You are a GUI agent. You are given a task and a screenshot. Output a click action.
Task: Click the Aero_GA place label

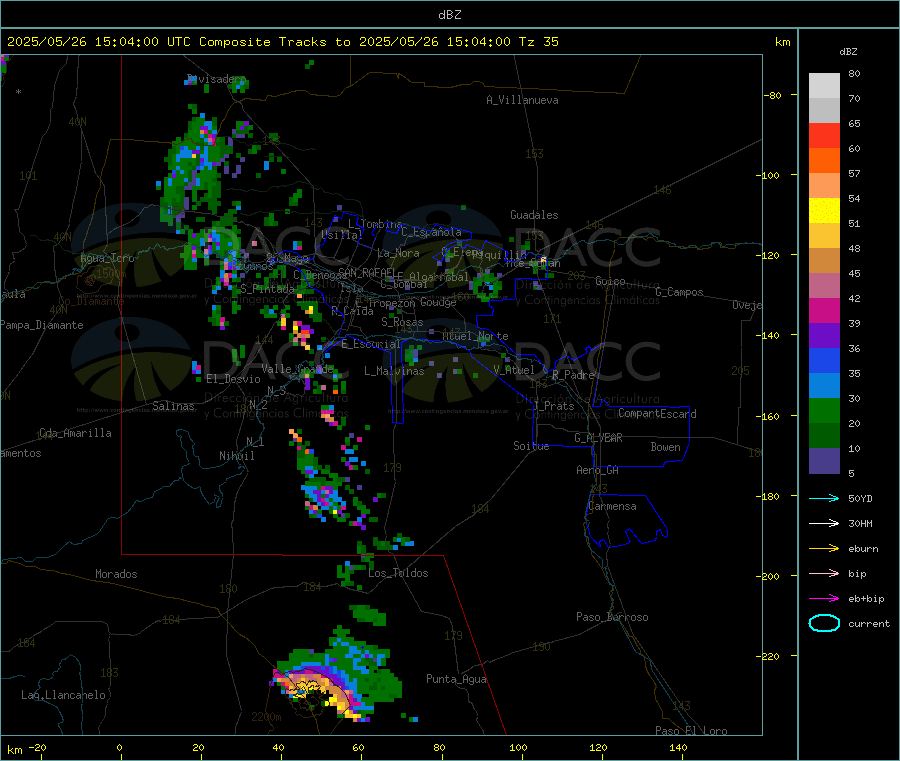pyautogui.click(x=597, y=470)
